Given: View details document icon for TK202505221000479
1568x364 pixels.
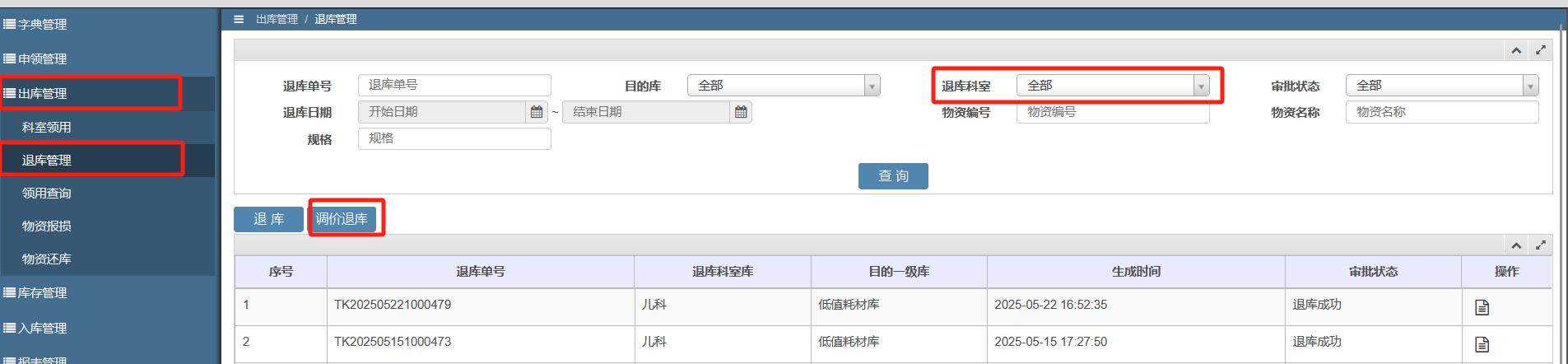Looking at the screenshot, I should click(x=1482, y=307).
